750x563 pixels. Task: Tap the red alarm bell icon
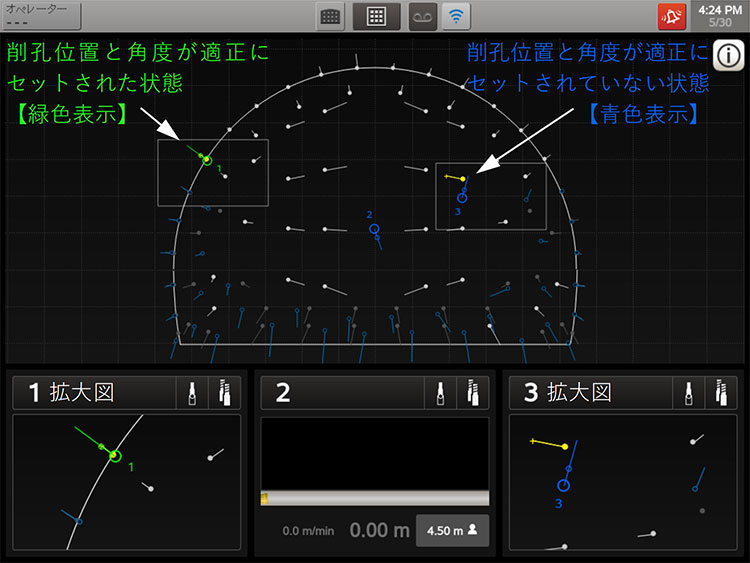[x=672, y=17]
